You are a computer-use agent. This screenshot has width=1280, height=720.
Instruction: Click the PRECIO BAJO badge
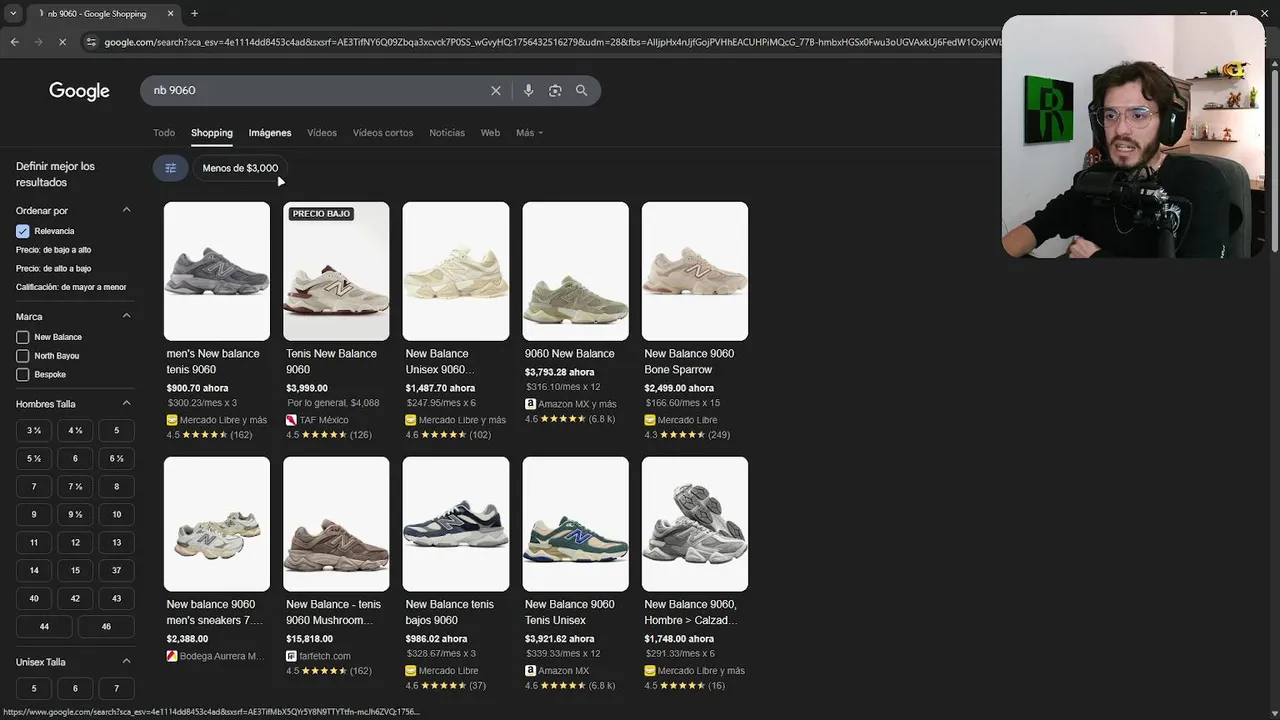[321, 214]
